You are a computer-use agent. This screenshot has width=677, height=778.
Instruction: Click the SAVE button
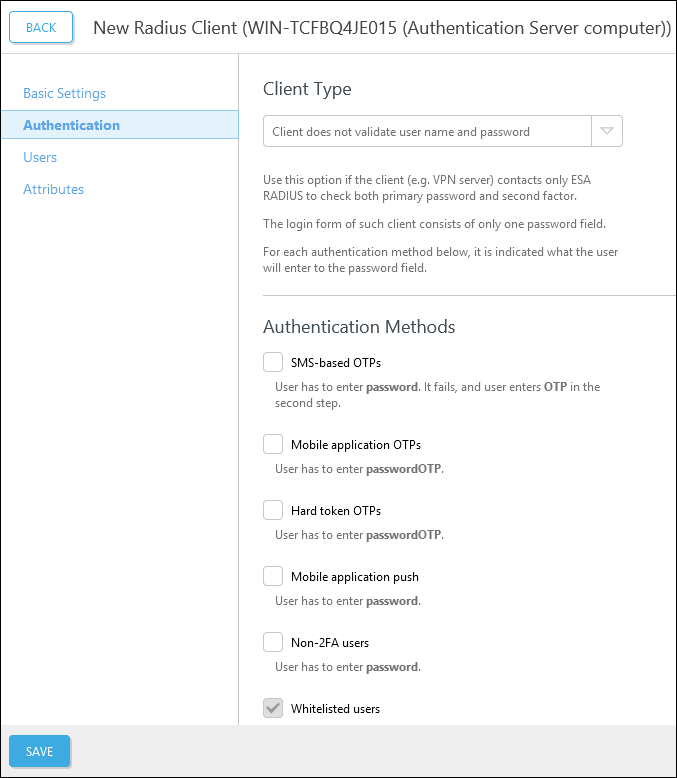(40, 751)
